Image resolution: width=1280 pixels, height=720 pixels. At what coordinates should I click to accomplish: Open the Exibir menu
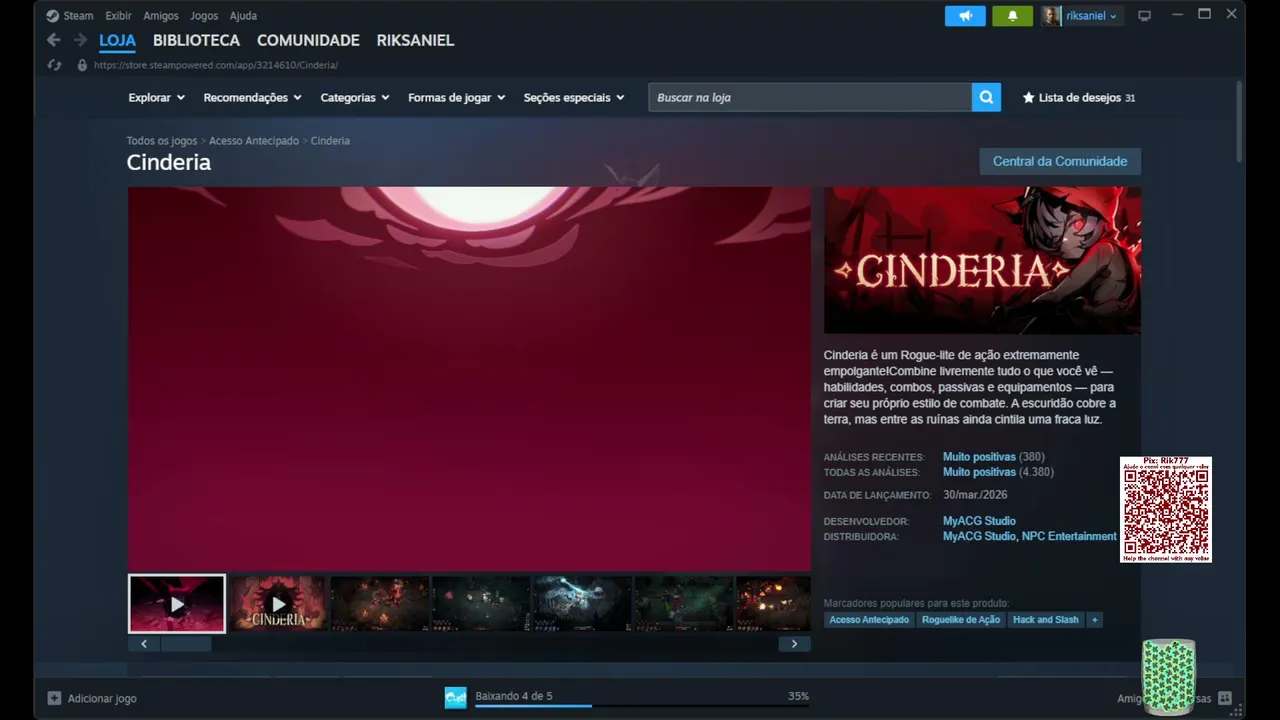118,16
